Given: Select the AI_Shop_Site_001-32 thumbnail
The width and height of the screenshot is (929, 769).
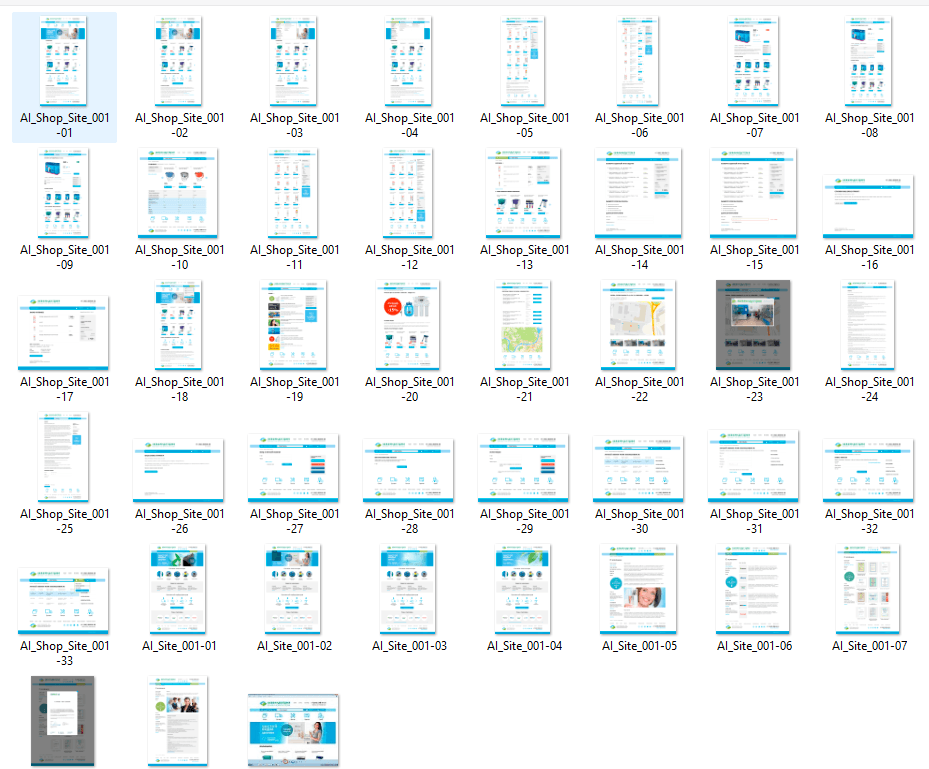Looking at the screenshot, I should 867,470.
